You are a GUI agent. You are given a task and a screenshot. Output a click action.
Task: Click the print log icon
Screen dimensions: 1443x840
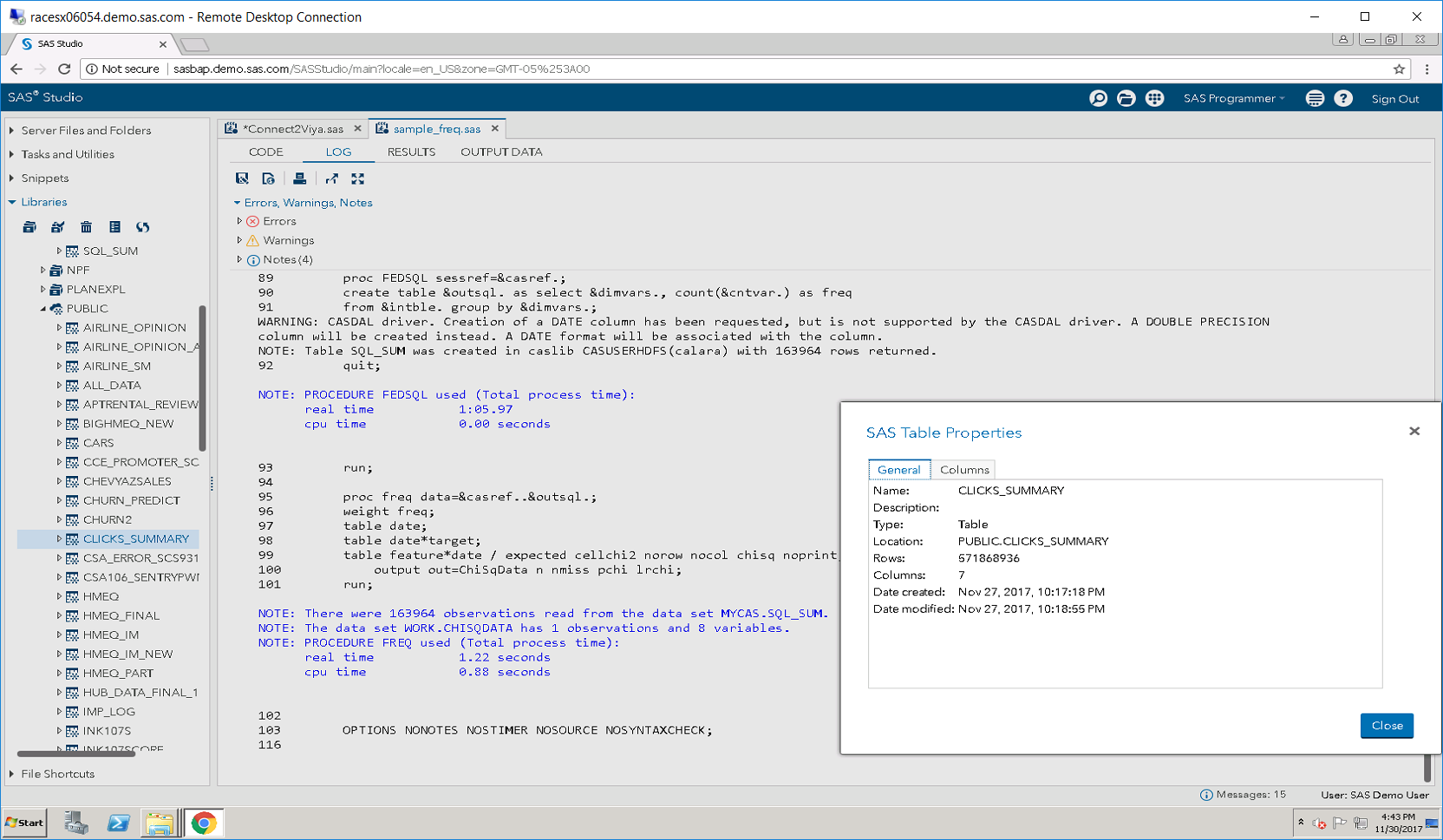pos(299,179)
